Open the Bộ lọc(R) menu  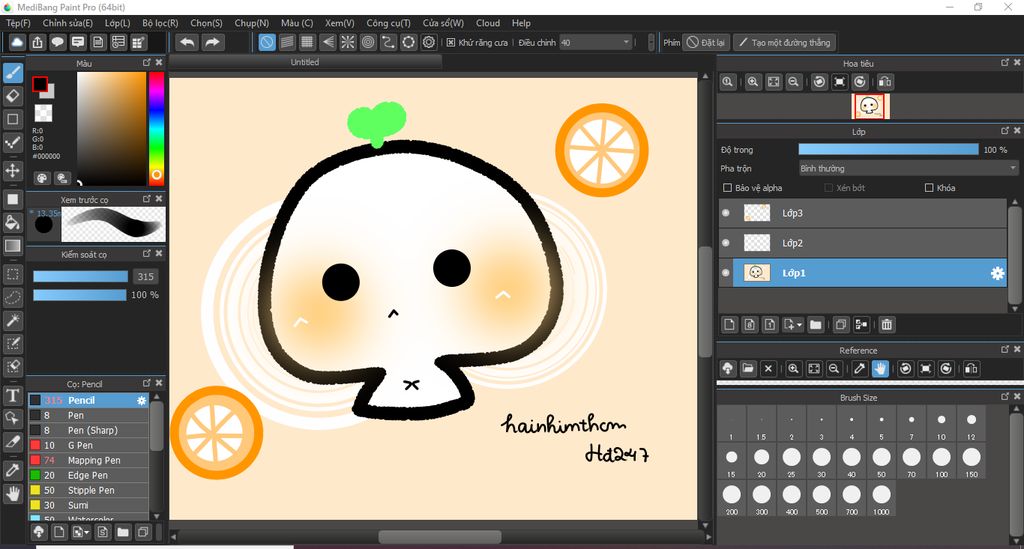pos(160,23)
